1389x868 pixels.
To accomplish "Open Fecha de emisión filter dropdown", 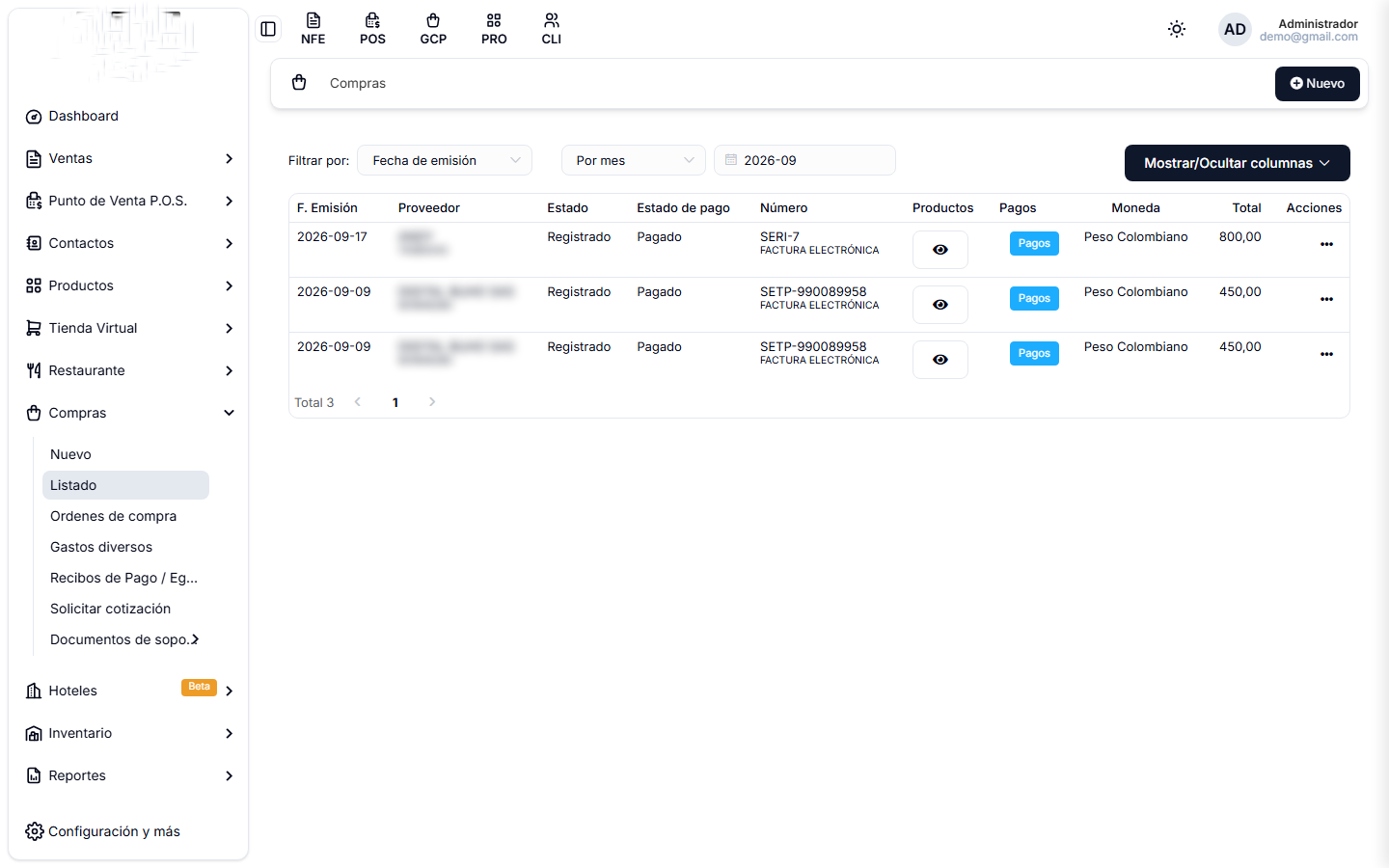I will [445, 160].
